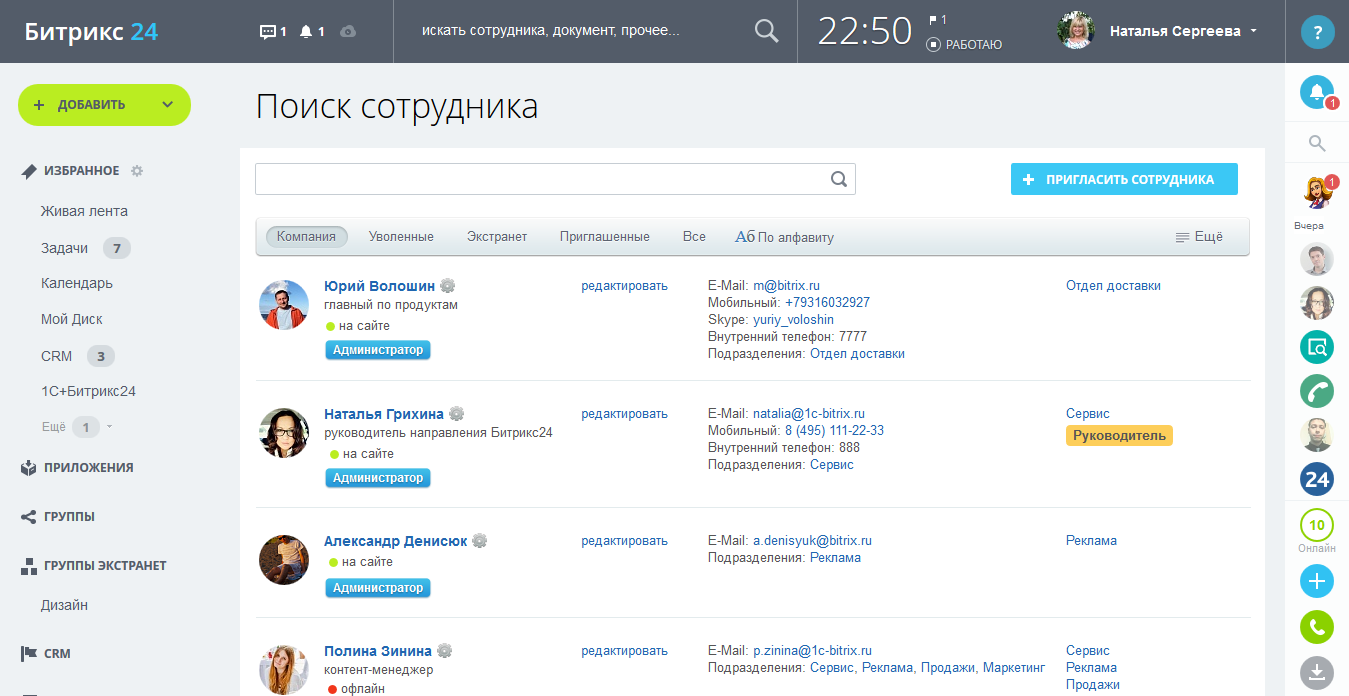The height and width of the screenshot is (696, 1349).
Task: Open Отдел доставки department on right
Action: pyautogui.click(x=1113, y=286)
